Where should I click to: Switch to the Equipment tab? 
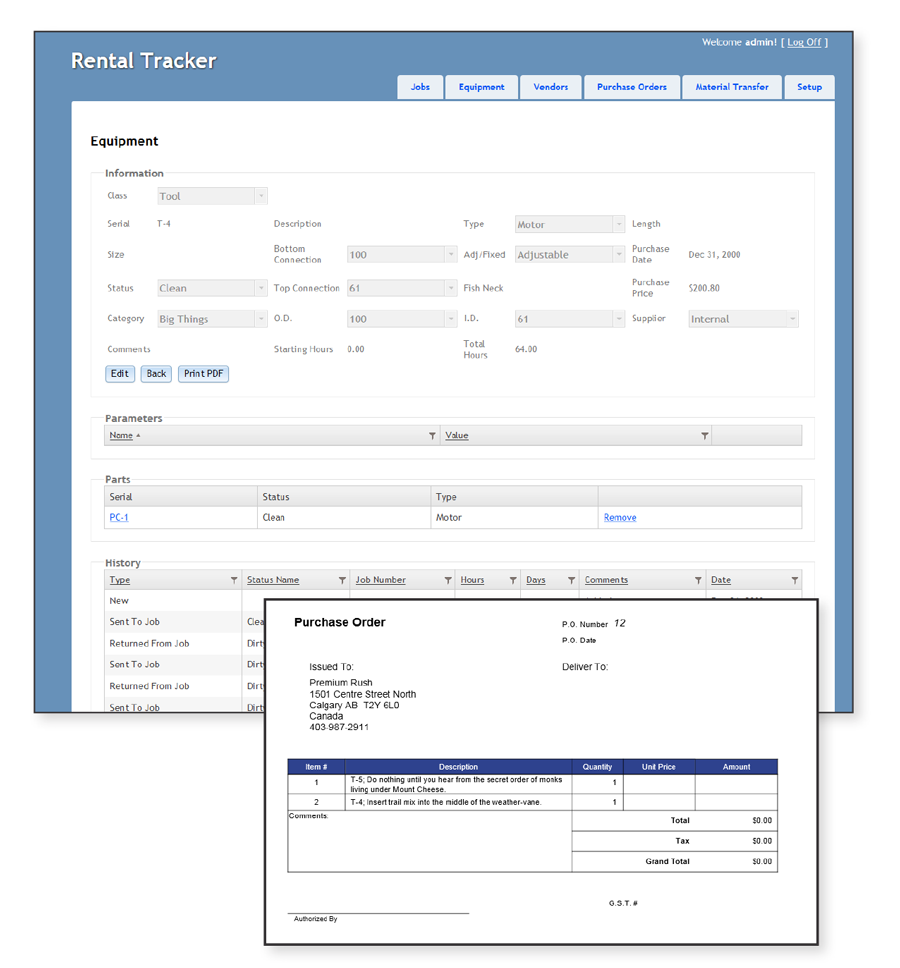click(x=481, y=87)
